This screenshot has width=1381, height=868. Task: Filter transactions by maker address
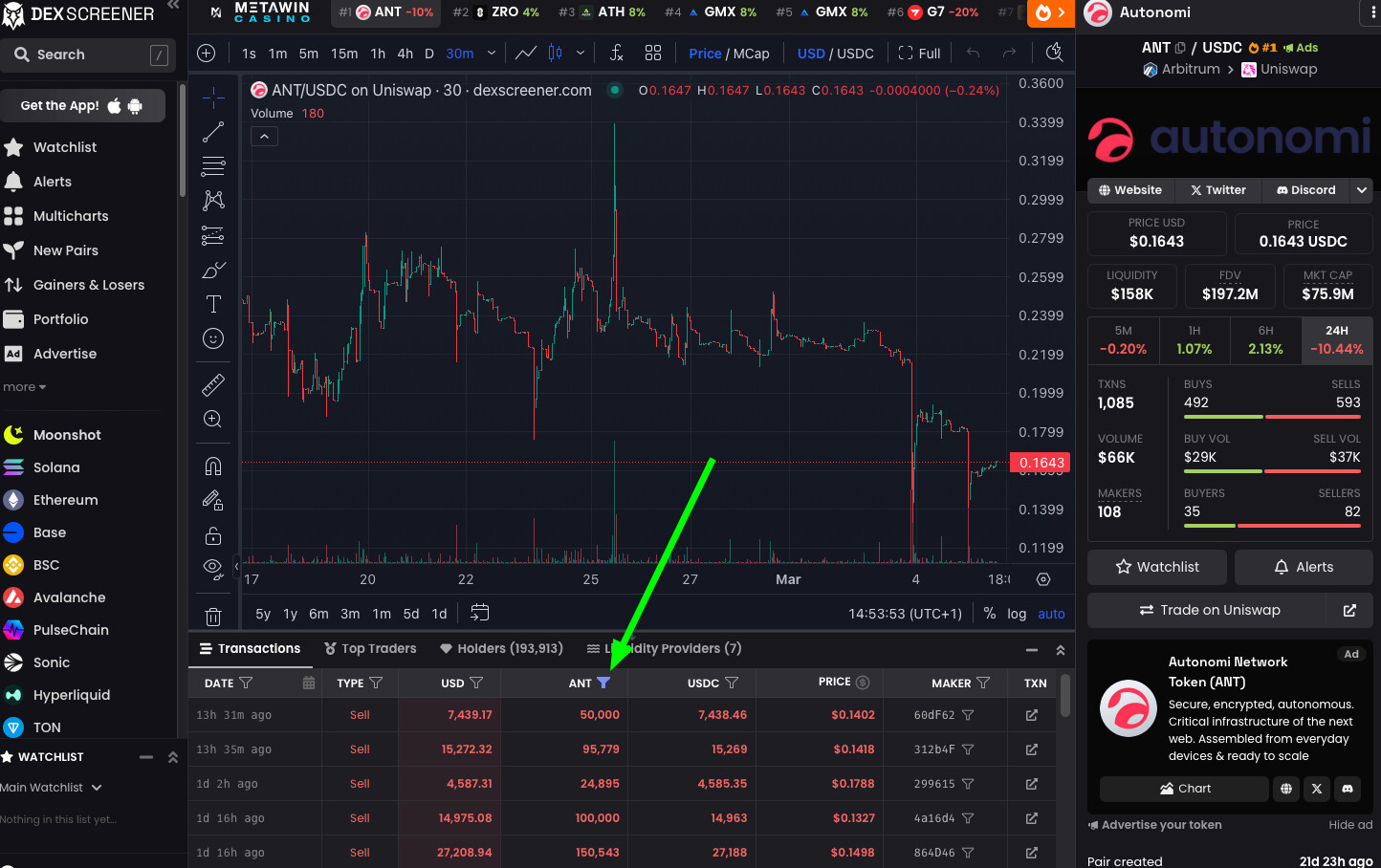tap(983, 683)
